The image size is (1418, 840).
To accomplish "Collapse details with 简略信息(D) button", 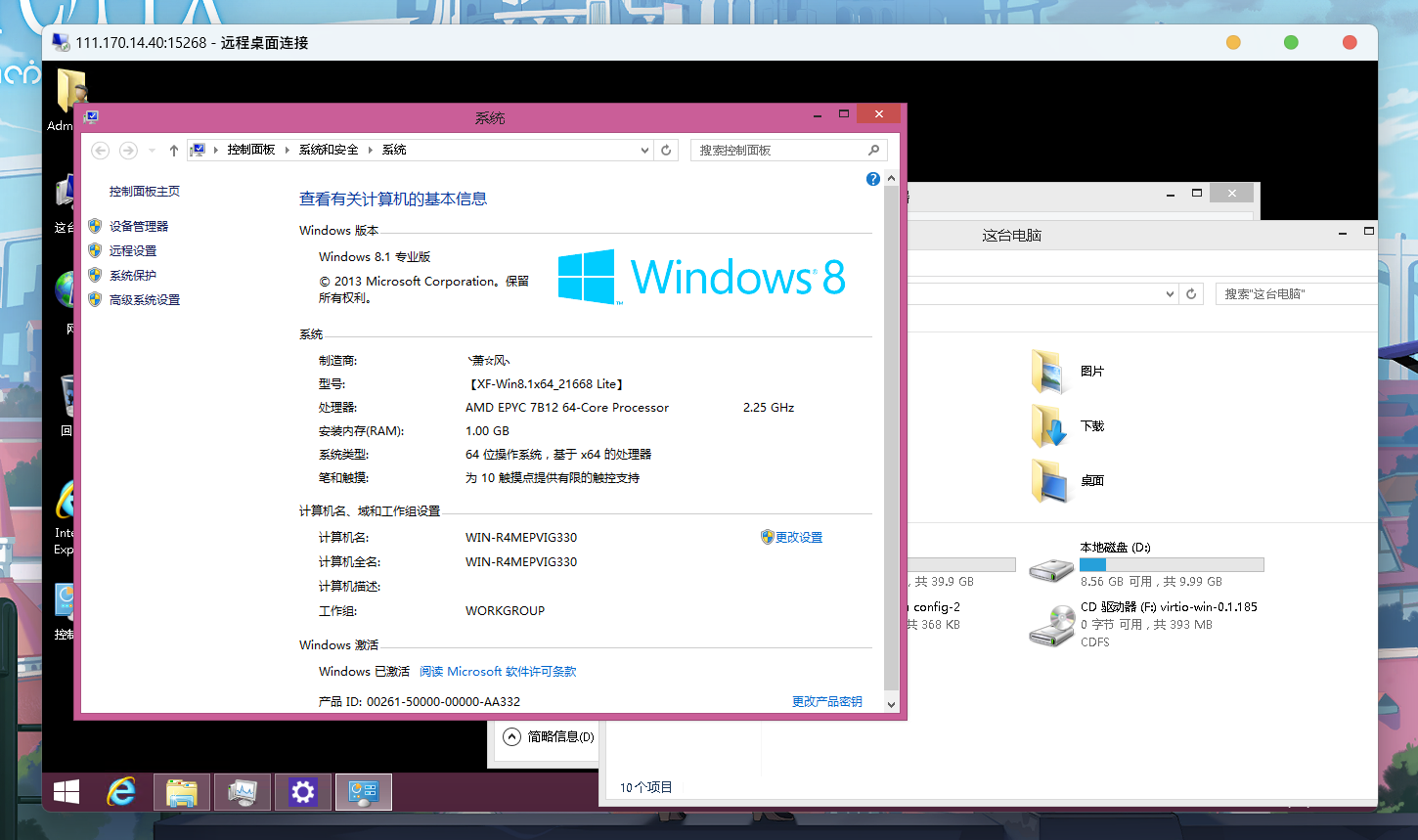I will [549, 736].
